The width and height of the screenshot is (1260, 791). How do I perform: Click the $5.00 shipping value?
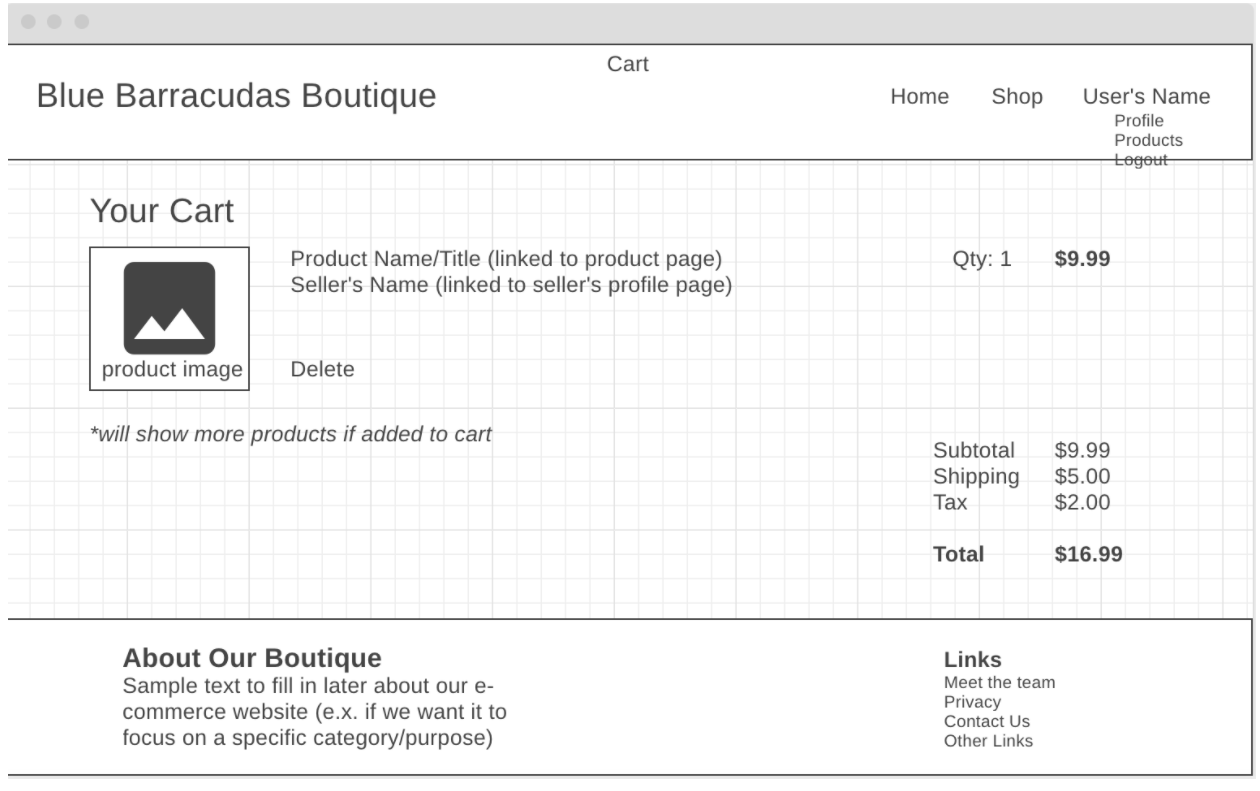pos(1082,477)
